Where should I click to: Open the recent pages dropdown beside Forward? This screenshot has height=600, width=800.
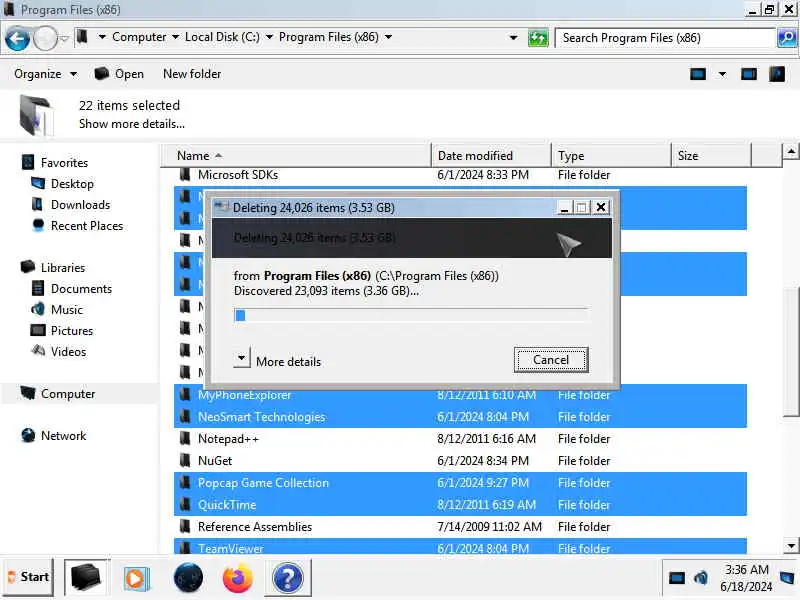tap(65, 39)
